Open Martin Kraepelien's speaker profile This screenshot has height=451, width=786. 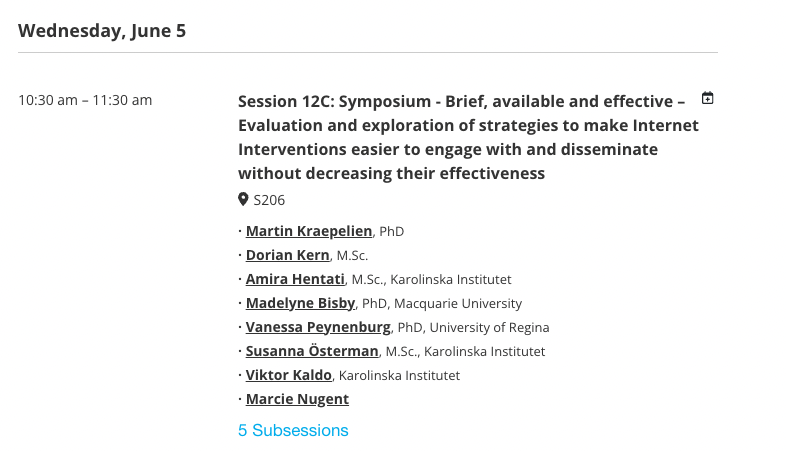[309, 231]
